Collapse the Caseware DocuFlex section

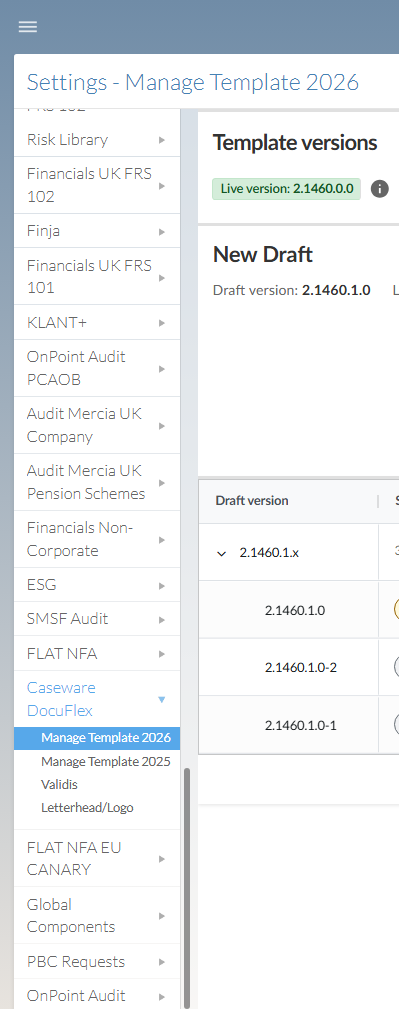click(x=97, y=699)
